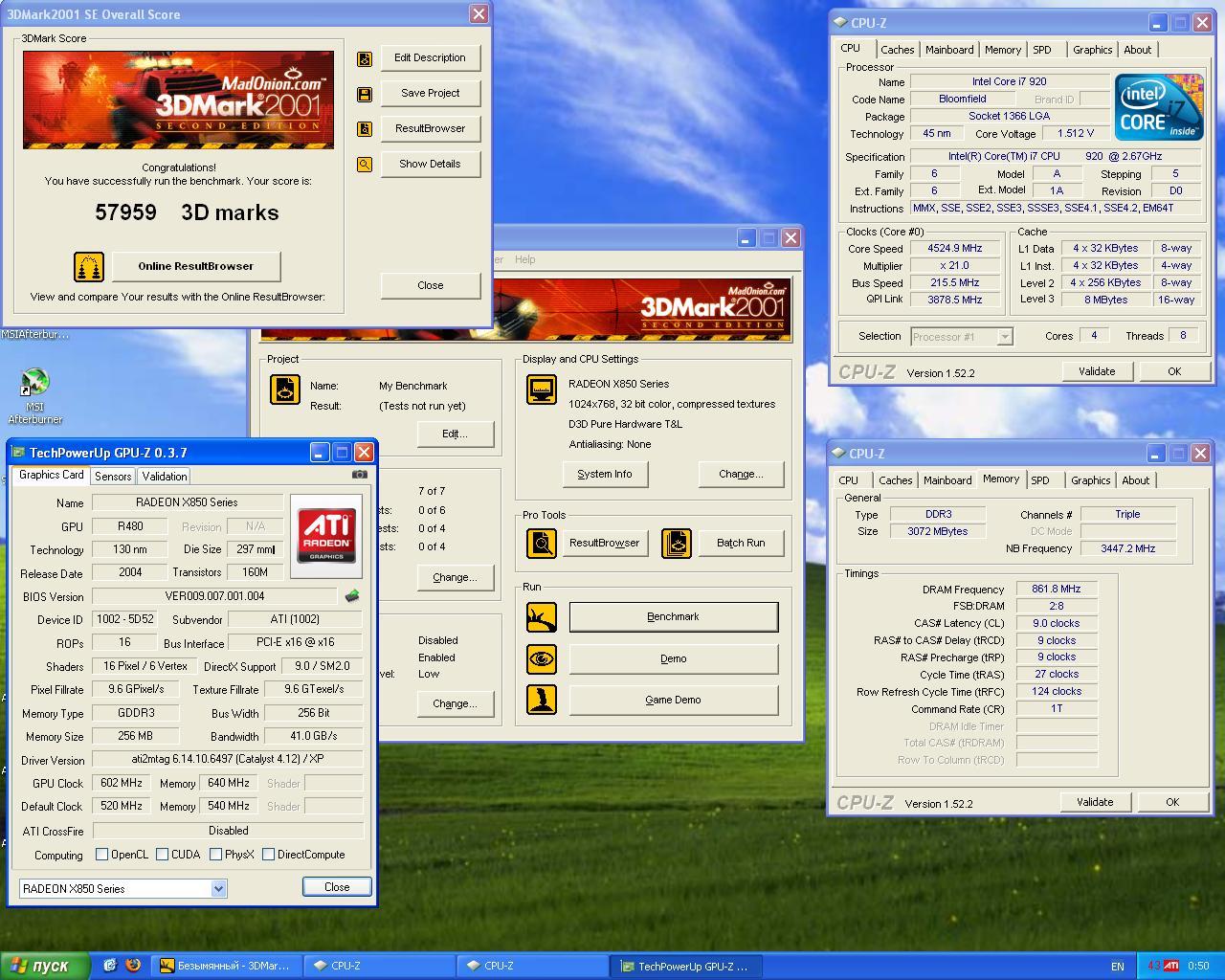The width and height of the screenshot is (1225, 980).
Task: Click the taskbar clock showing 0:50
Action: point(1198,967)
